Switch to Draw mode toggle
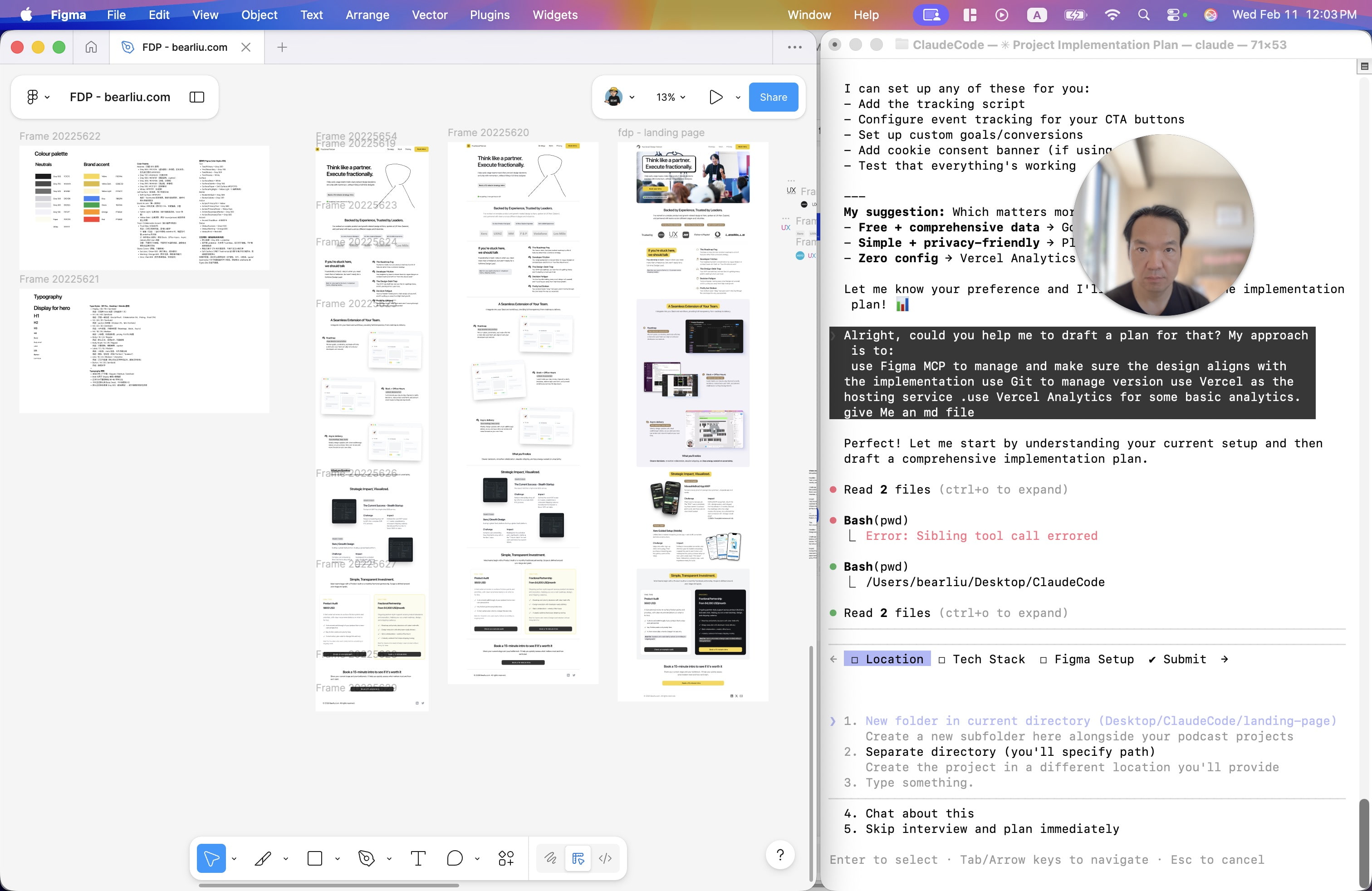 pos(550,858)
